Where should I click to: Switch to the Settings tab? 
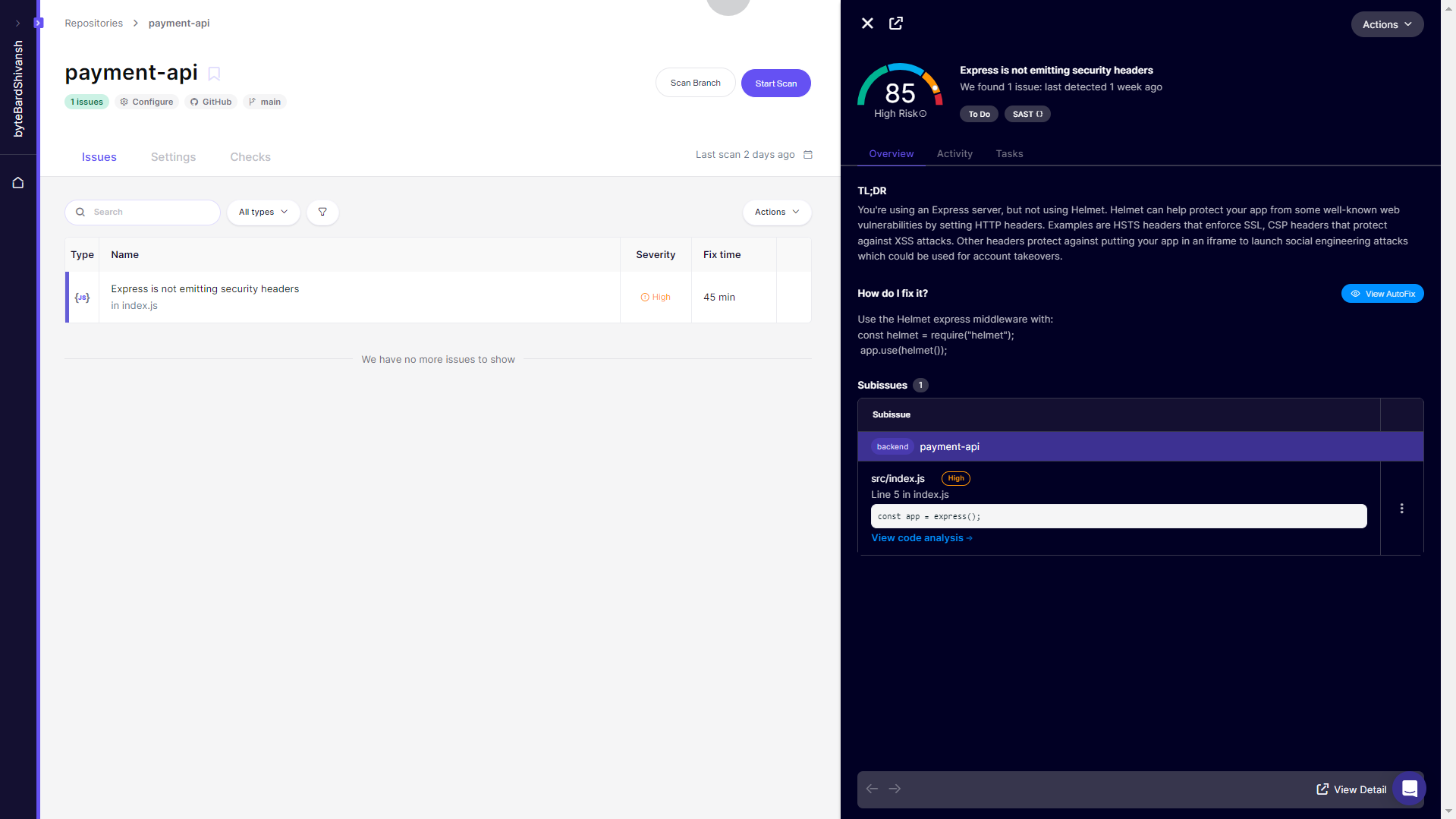coord(173,157)
